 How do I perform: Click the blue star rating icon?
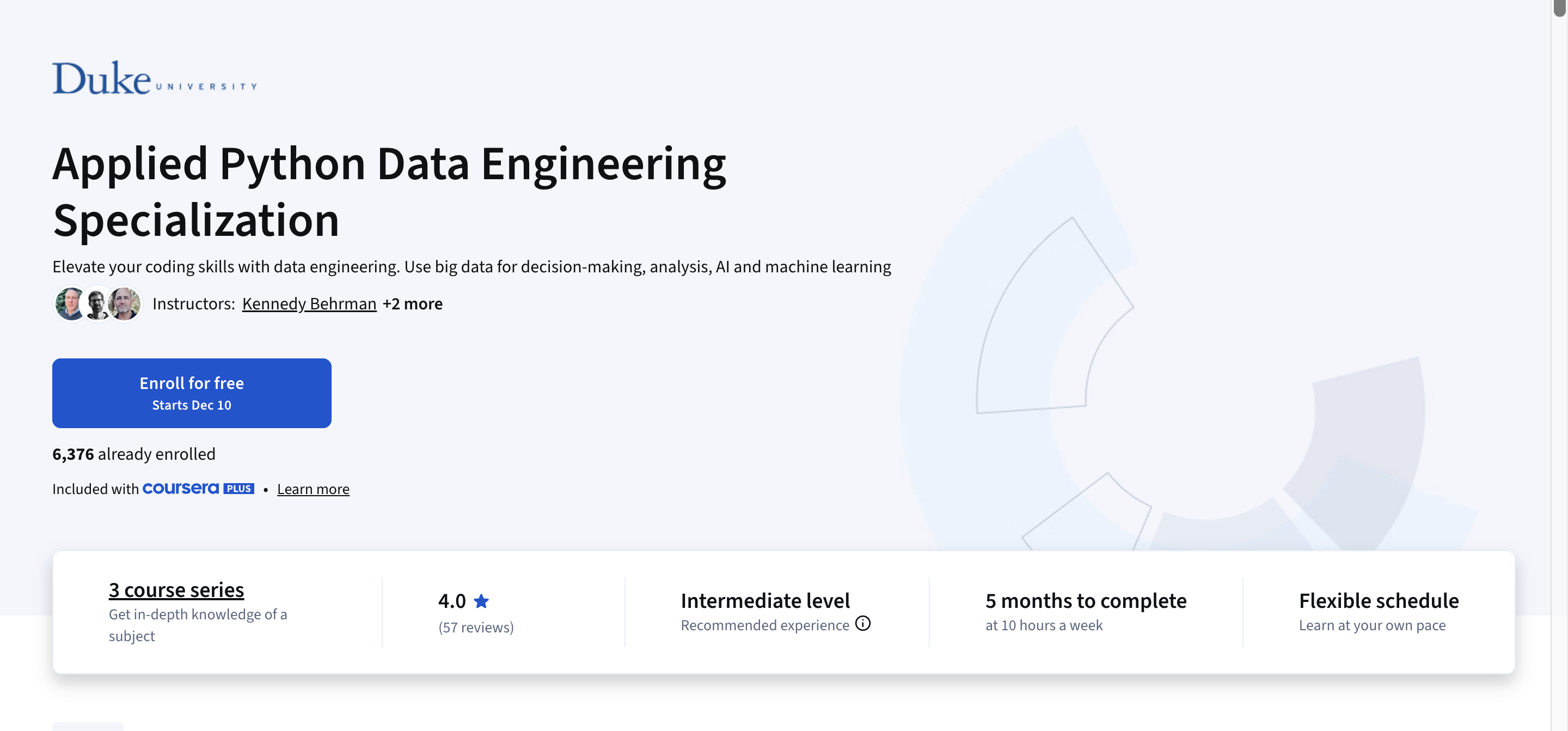point(481,601)
